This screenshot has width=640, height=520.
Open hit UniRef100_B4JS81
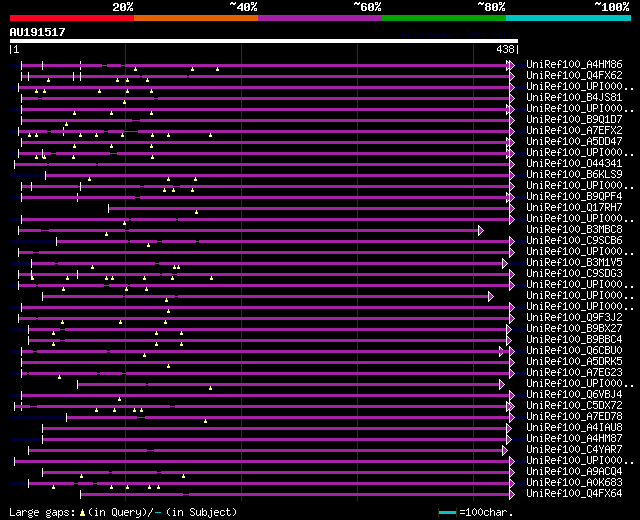click(x=574, y=98)
